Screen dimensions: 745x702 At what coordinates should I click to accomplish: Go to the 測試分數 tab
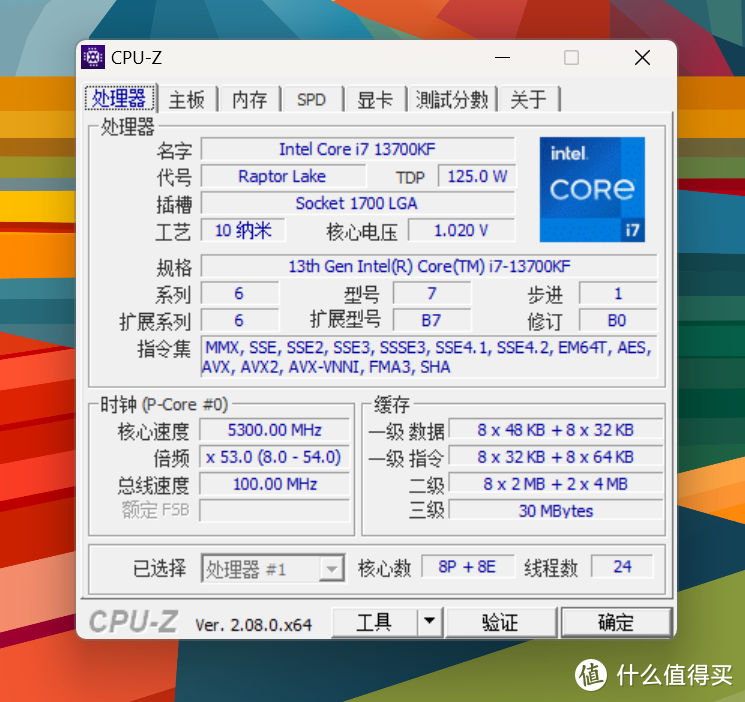point(452,100)
